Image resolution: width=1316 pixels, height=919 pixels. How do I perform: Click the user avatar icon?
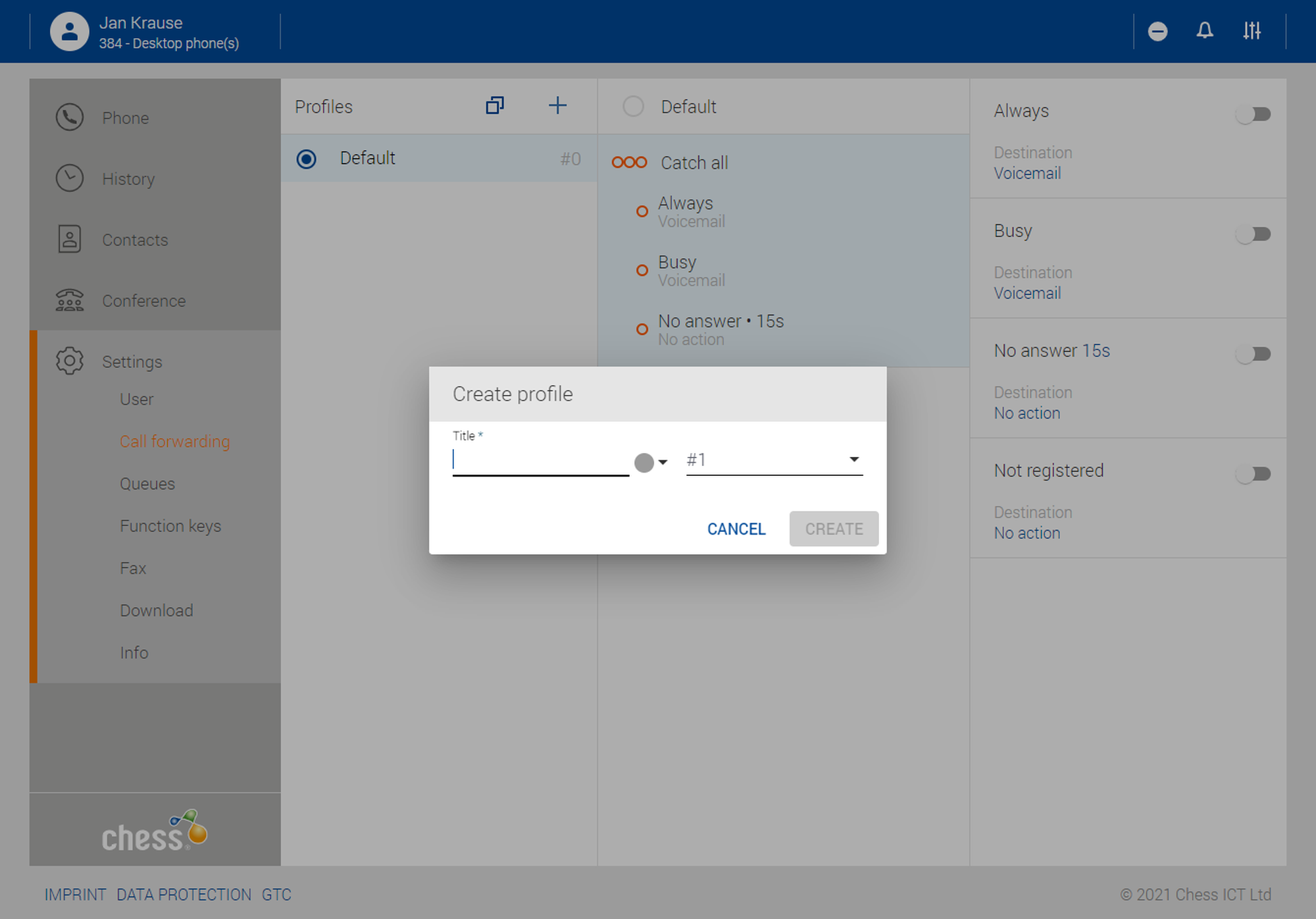pos(69,32)
